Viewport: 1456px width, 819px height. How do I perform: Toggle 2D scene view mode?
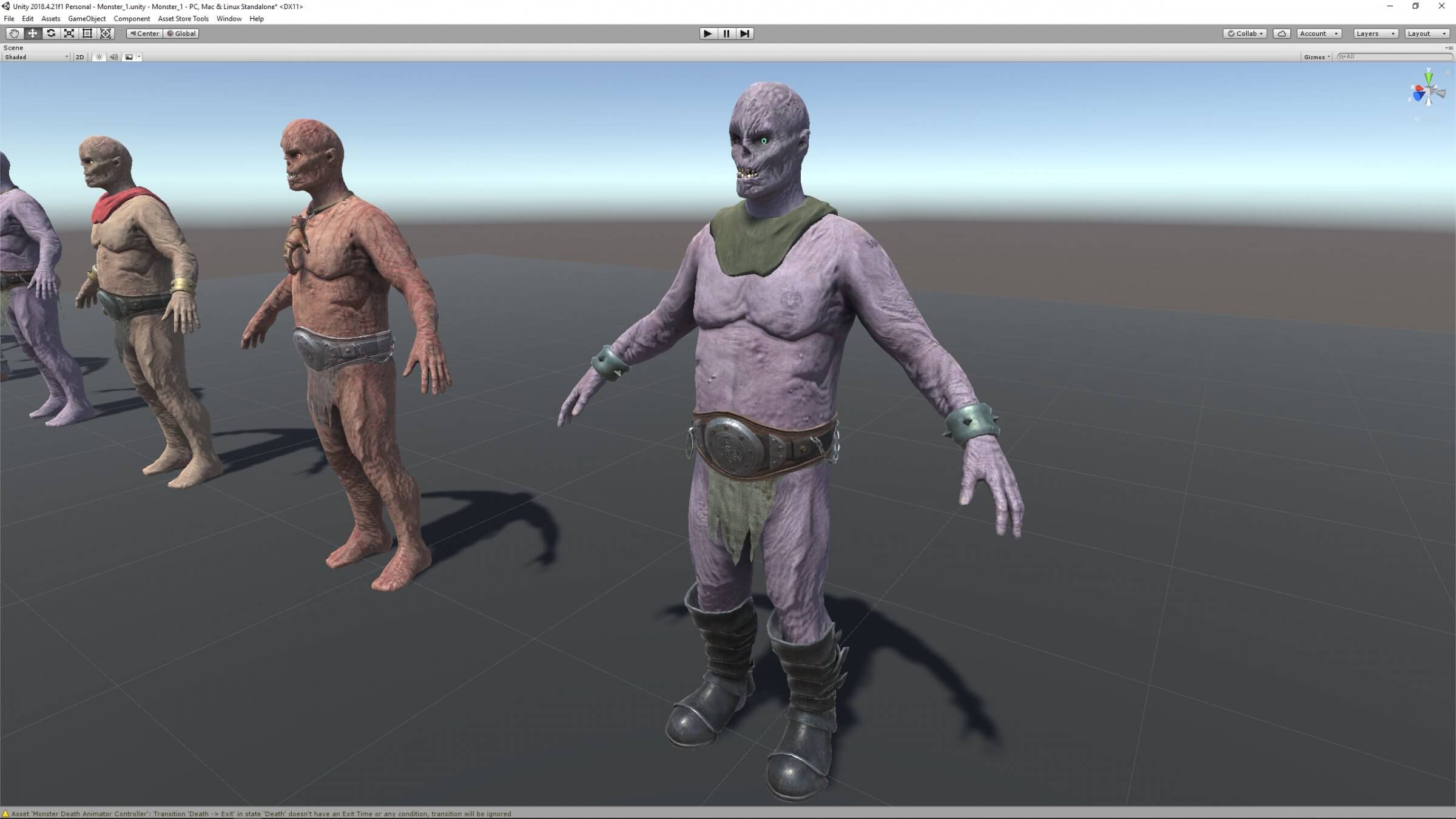pos(79,57)
